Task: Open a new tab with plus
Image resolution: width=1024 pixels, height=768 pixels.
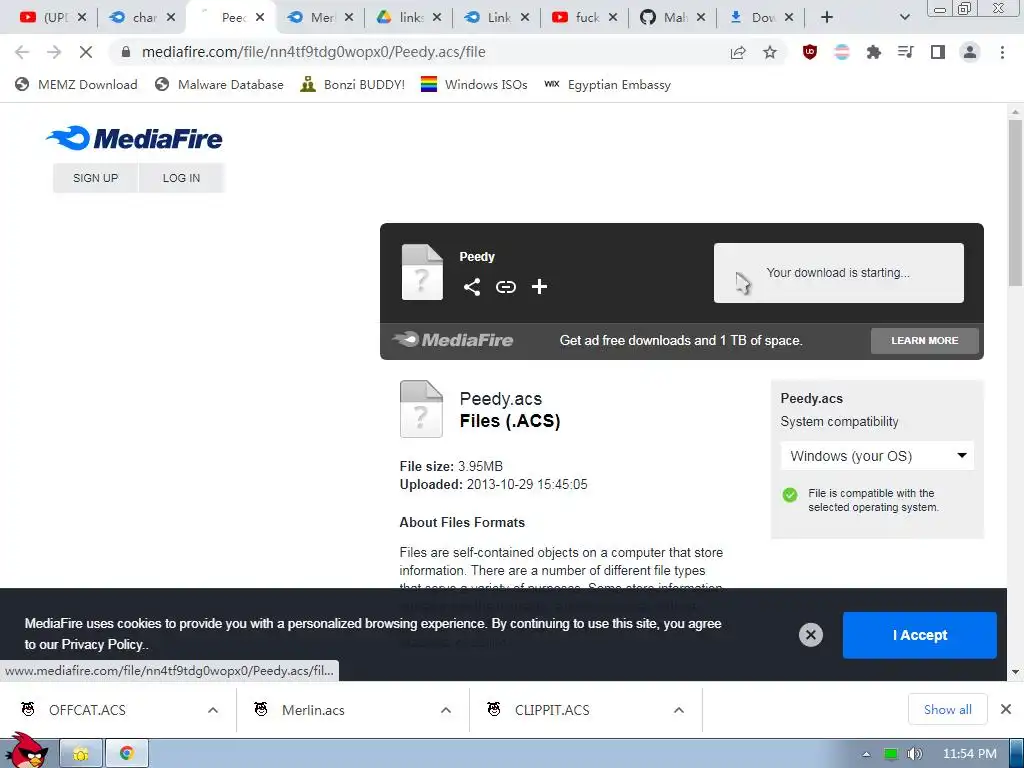Action: (x=827, y=17)
